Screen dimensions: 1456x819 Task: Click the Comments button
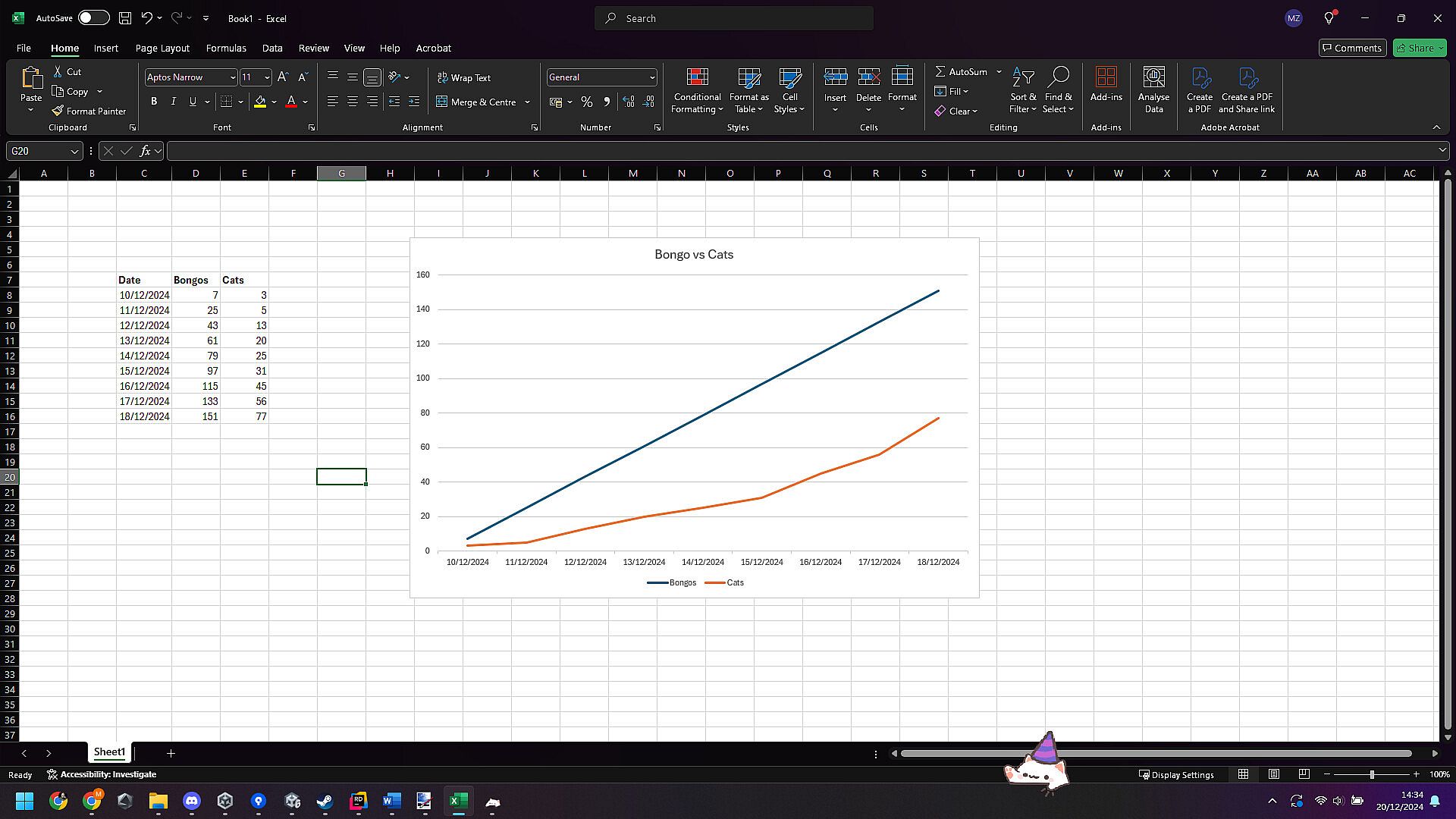pos(1352,48)
